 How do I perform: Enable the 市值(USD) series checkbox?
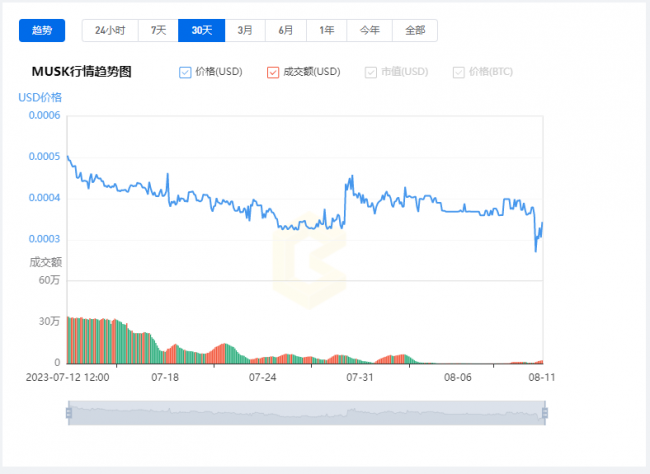click(x=371, y=72)
